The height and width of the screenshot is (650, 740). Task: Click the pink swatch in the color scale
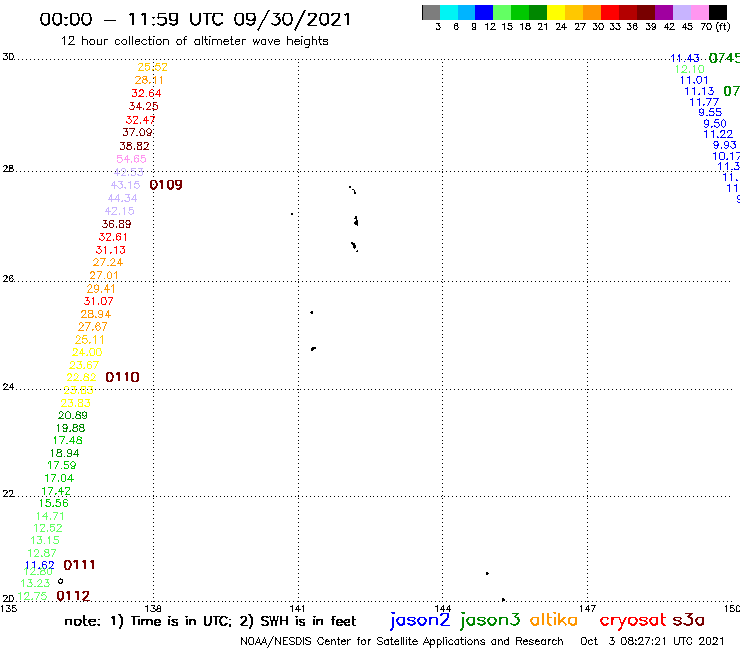[x=699, y=12]
